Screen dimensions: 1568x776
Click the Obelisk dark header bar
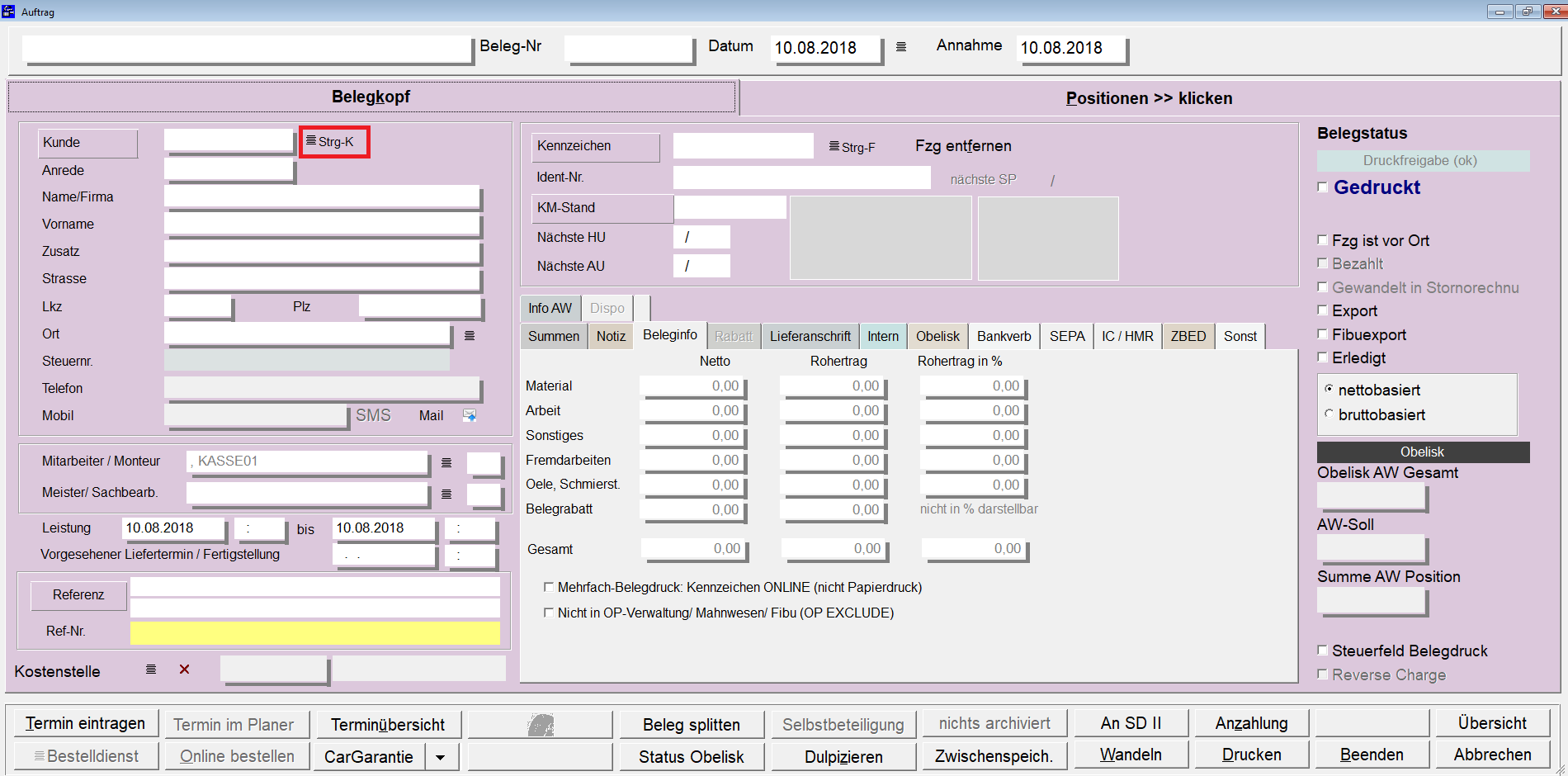coord(1423,452)
